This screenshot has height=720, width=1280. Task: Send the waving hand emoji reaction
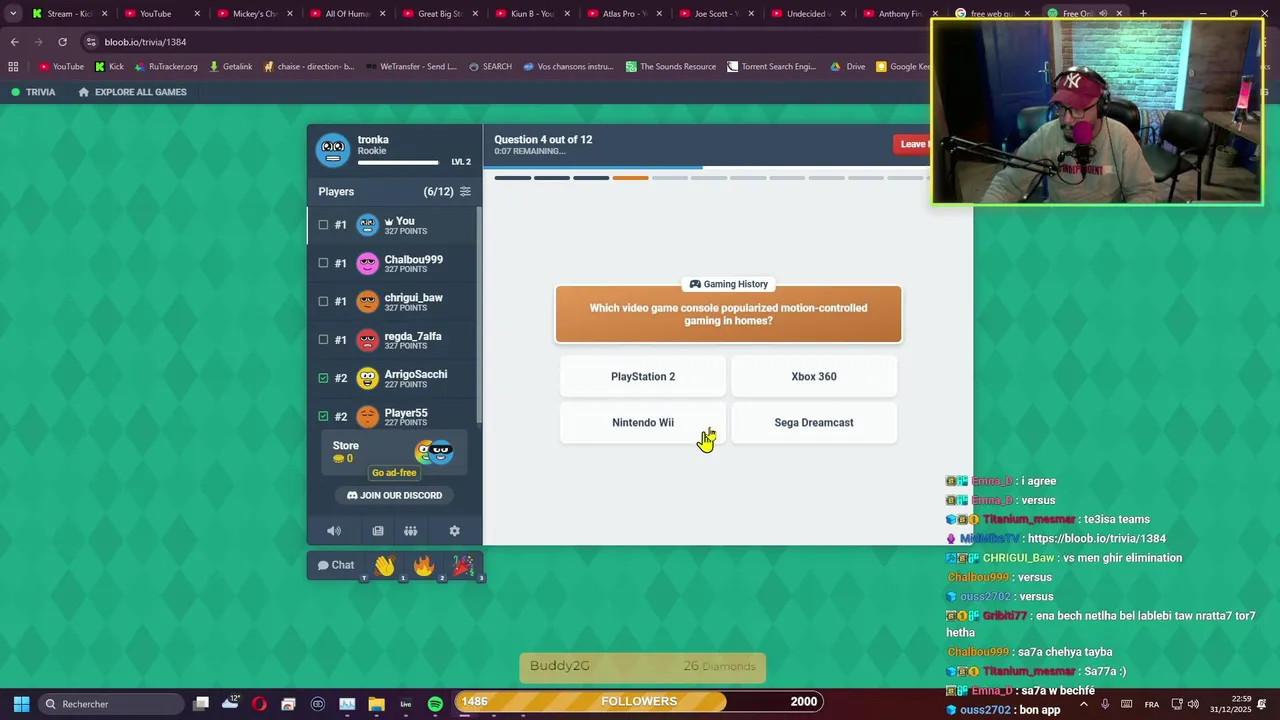point(385,567)
